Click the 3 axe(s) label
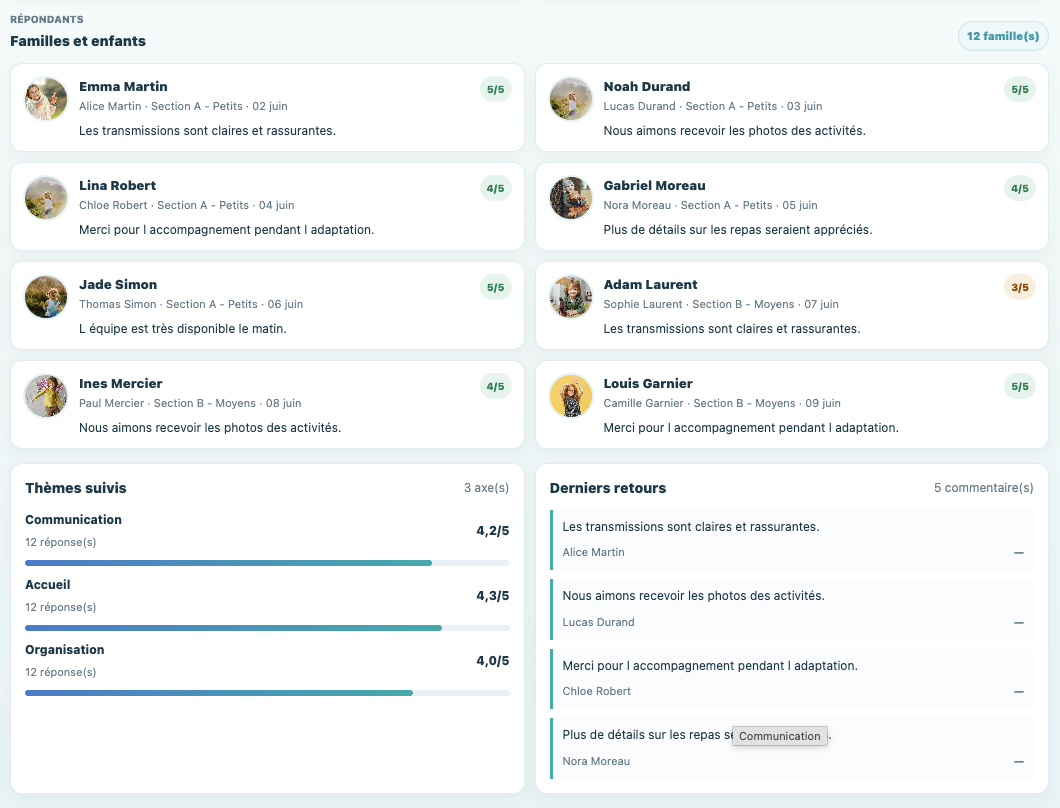Screen dimensions: 1060x808 point(486,488)
